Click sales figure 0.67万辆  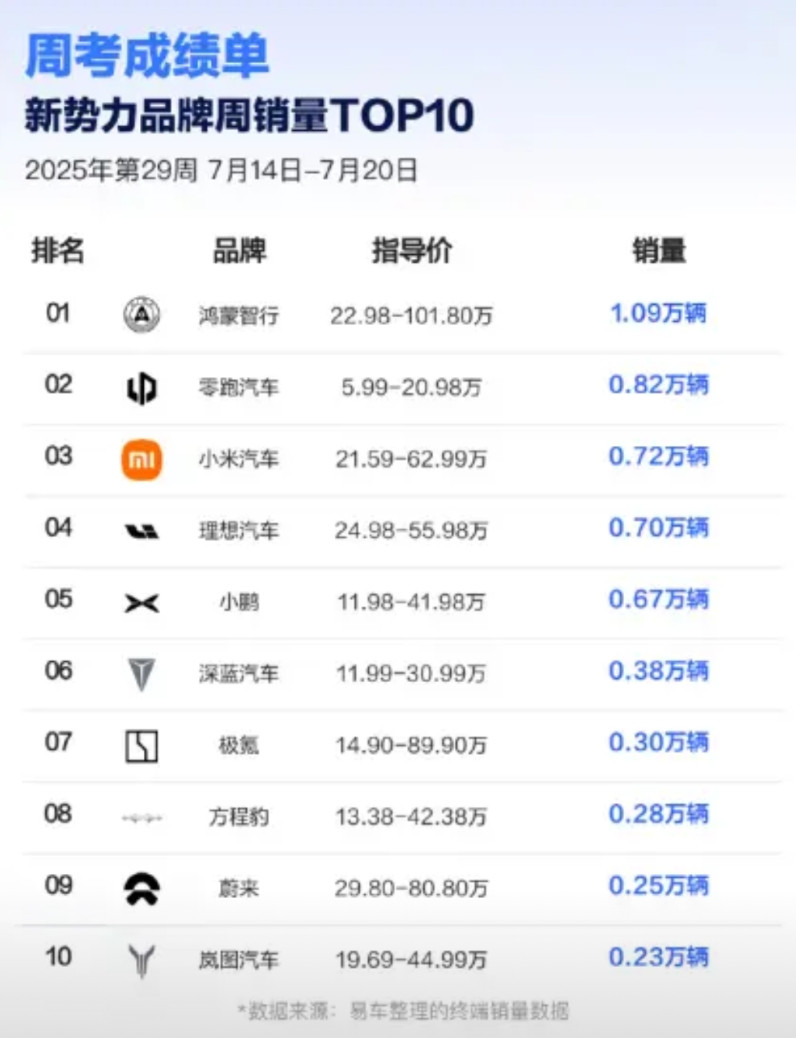coord(659,599)
